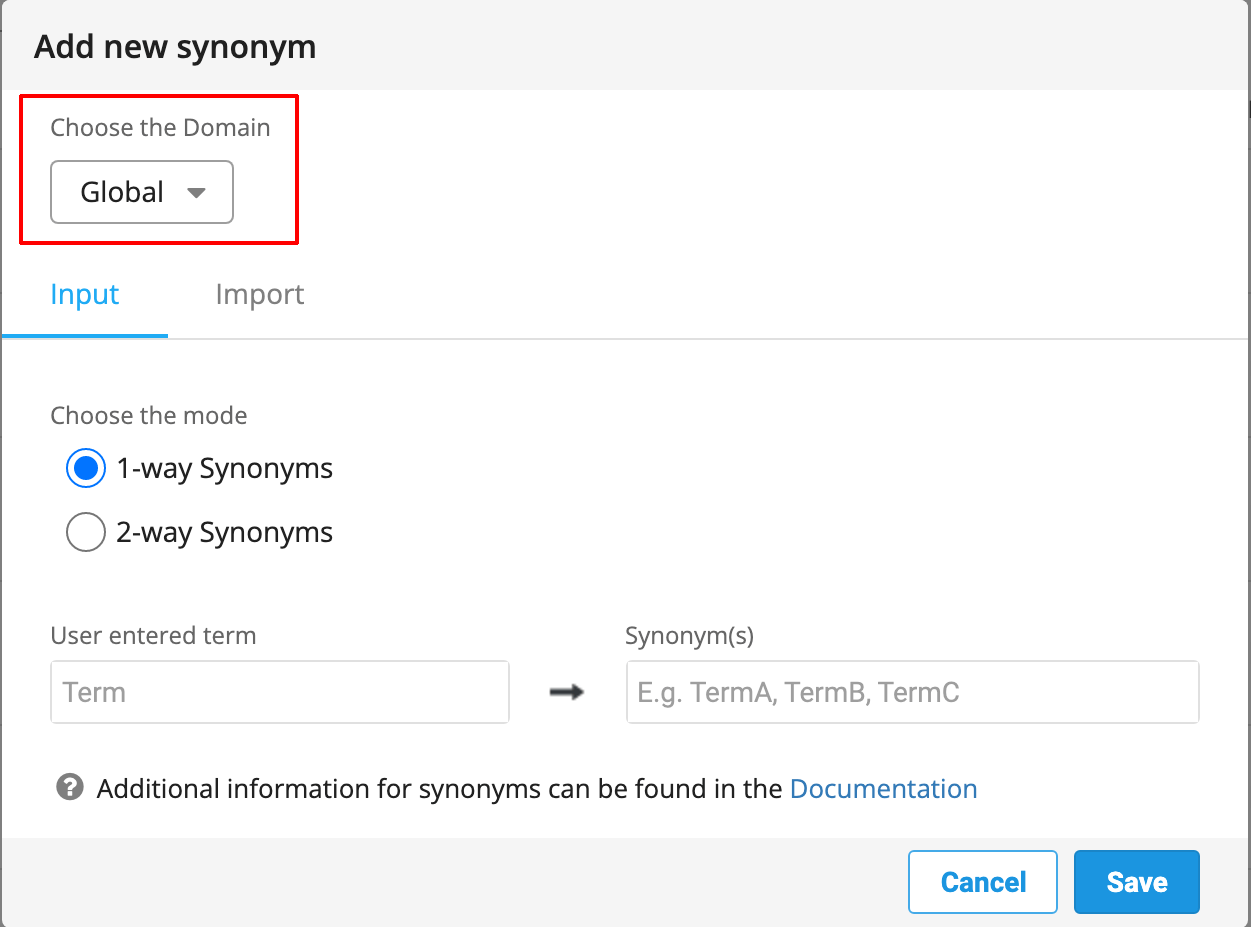Click the User entered term label
The height and width of the screenshot is (927, 1251).
pyautogui.click(x=153, y=635)
